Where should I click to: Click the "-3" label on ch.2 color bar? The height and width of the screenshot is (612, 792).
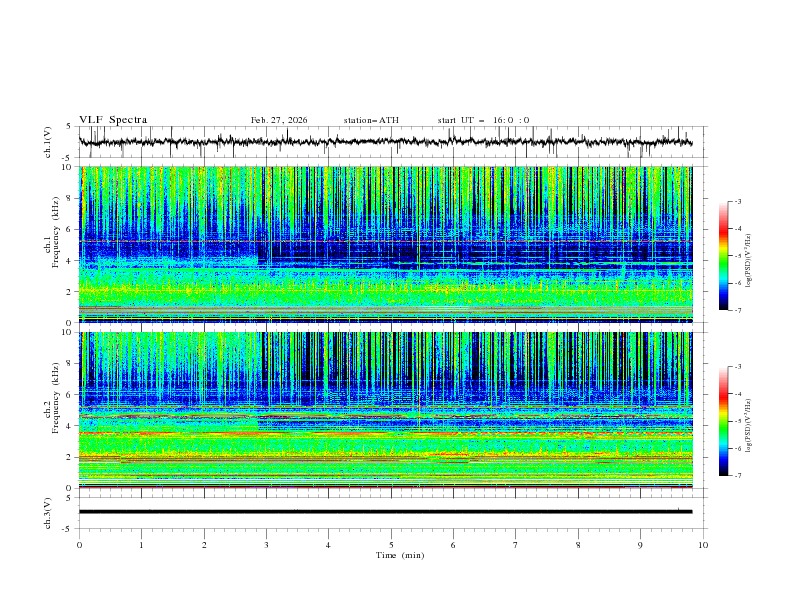(x=738, y=367)
